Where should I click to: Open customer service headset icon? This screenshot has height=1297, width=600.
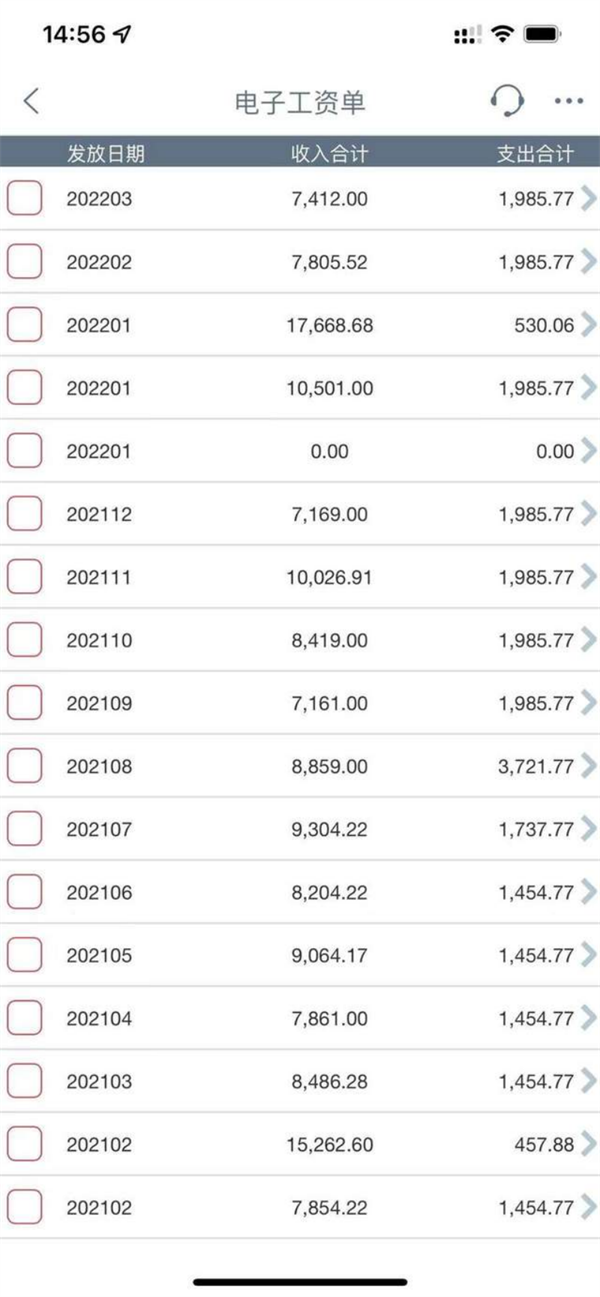(507, 100)
